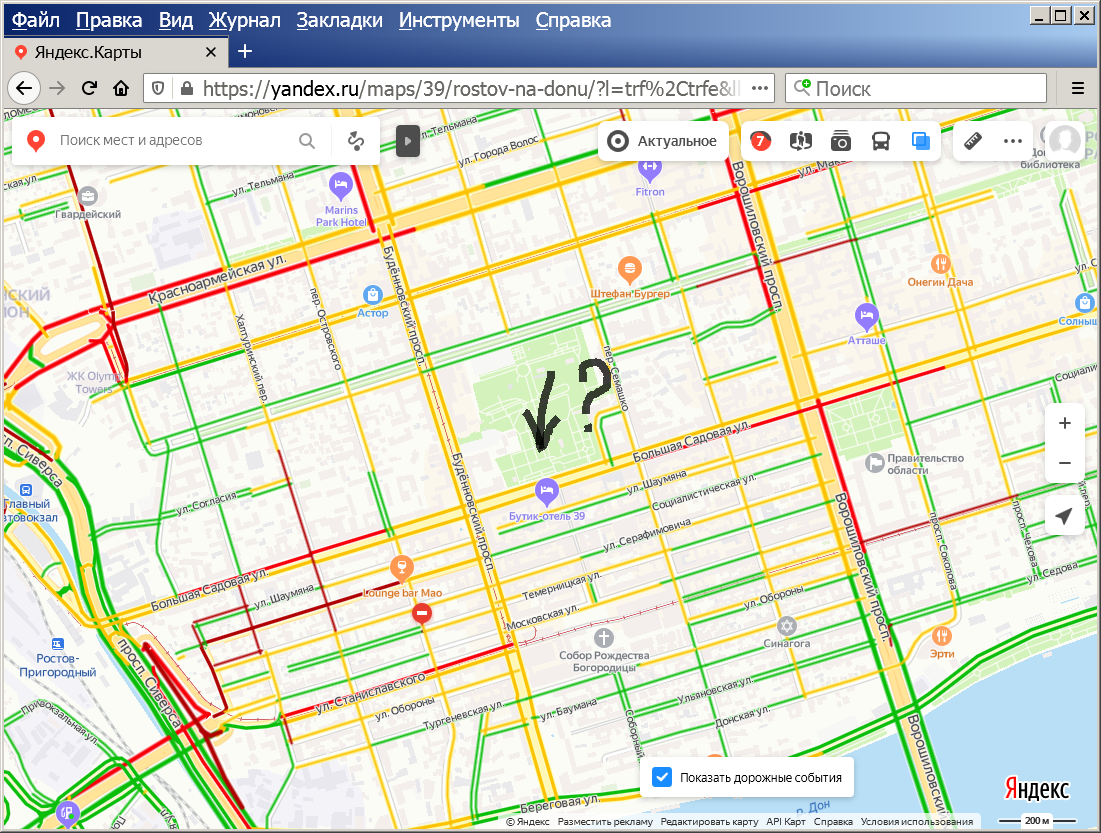Image resolution: width=1101 pixels, height=833 pixels.
Task: Reload the current page
Action: (x=89, y=88)
